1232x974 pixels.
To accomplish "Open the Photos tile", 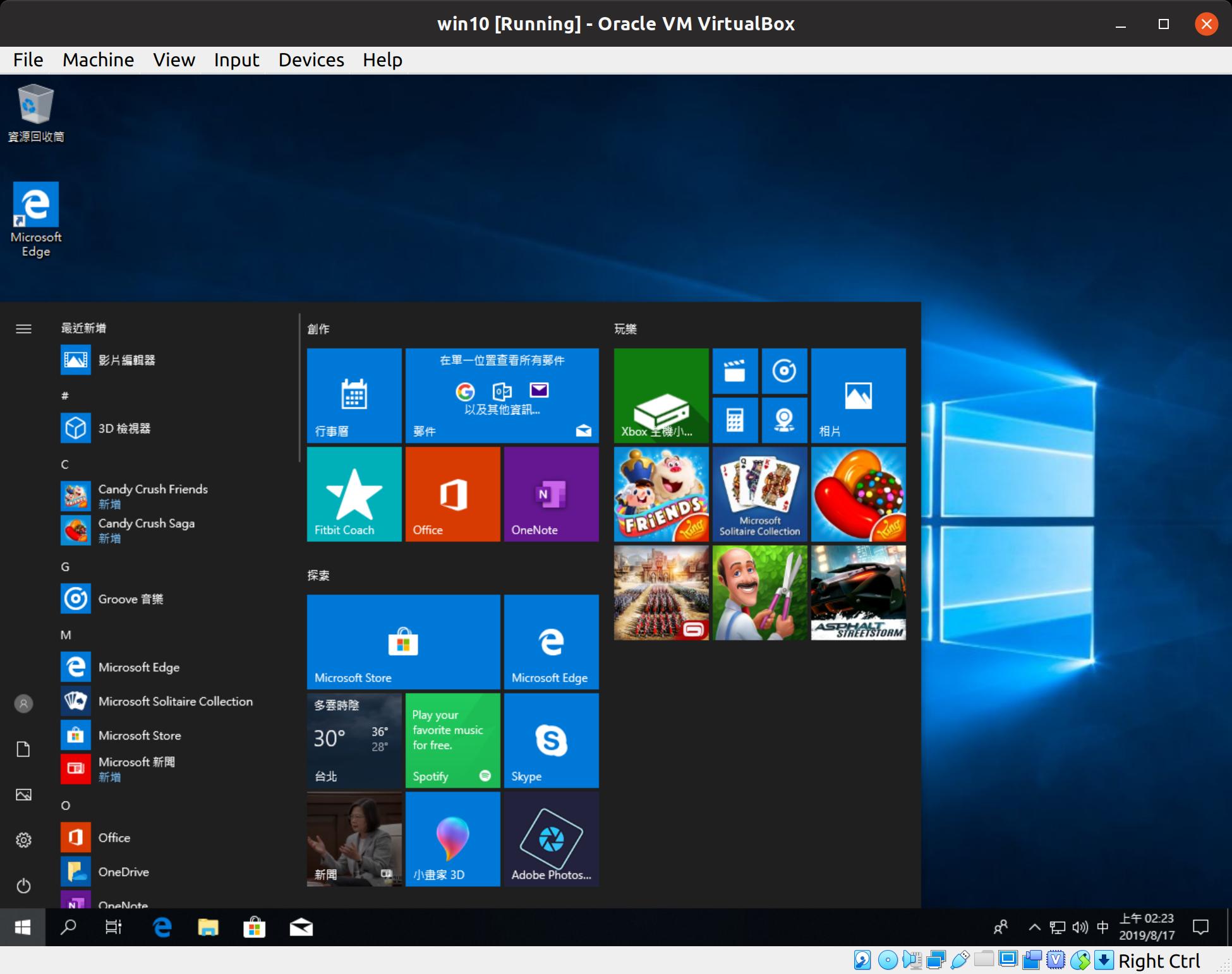I will coord(858,395).
